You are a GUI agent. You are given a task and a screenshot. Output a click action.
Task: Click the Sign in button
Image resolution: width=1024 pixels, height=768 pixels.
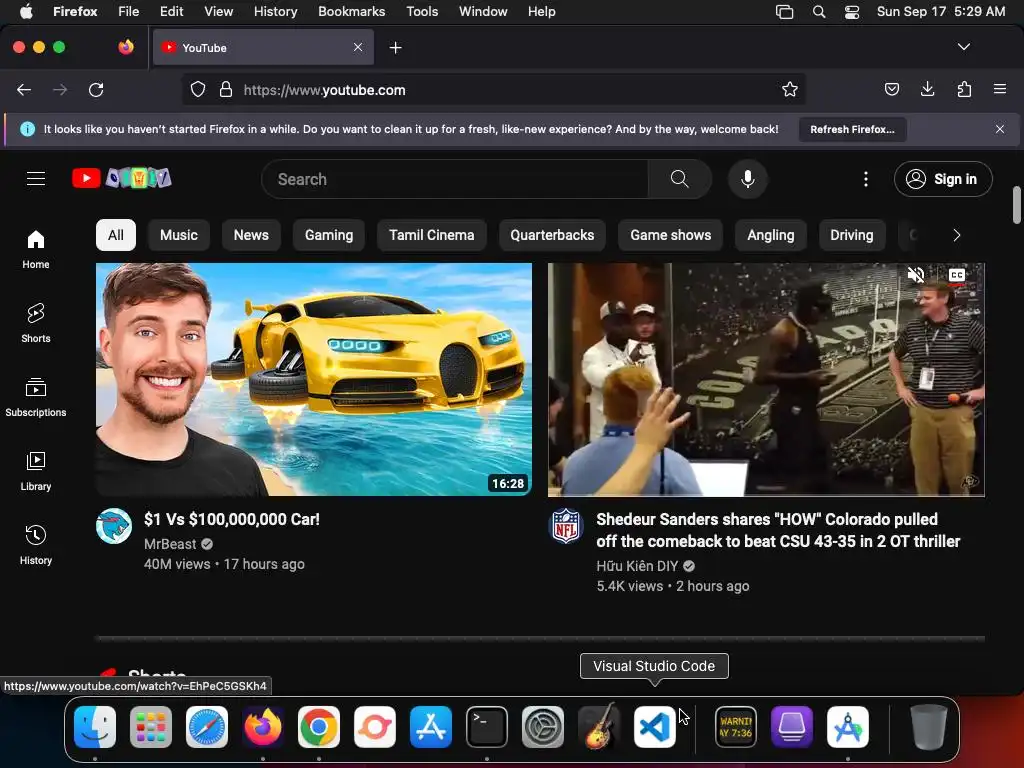tap(943, 179)
